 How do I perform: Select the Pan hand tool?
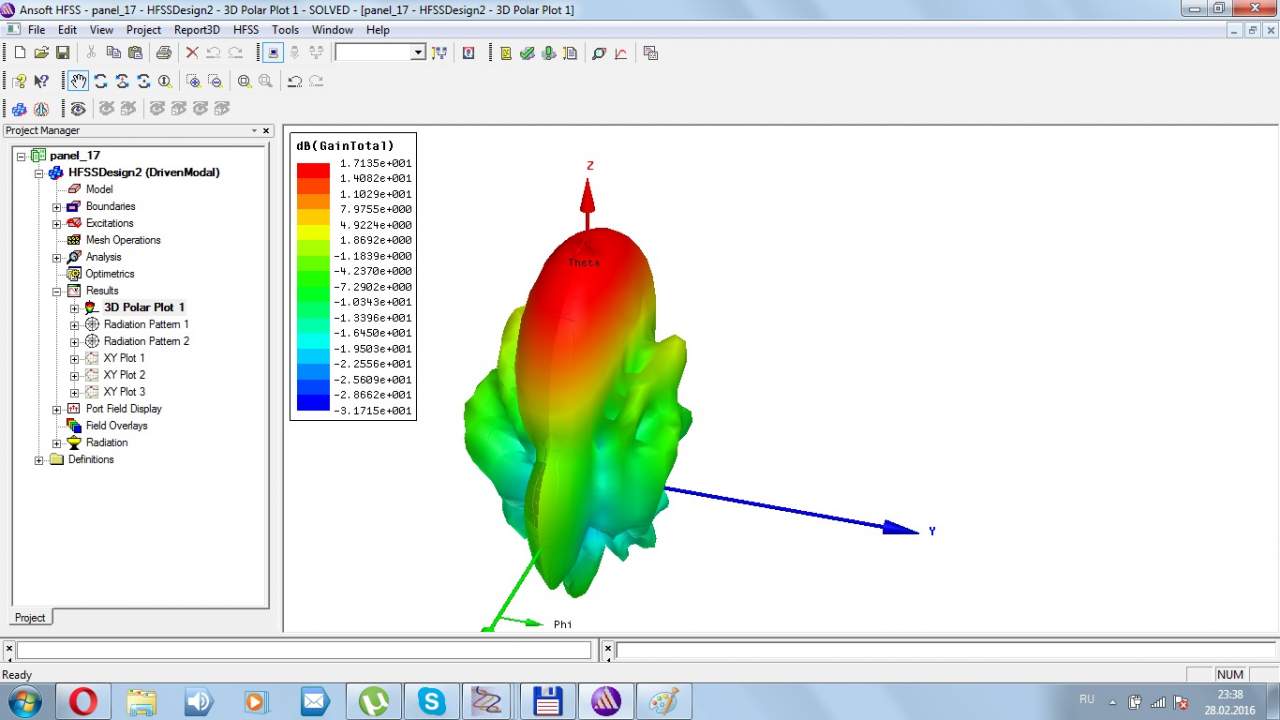point(78,81)
